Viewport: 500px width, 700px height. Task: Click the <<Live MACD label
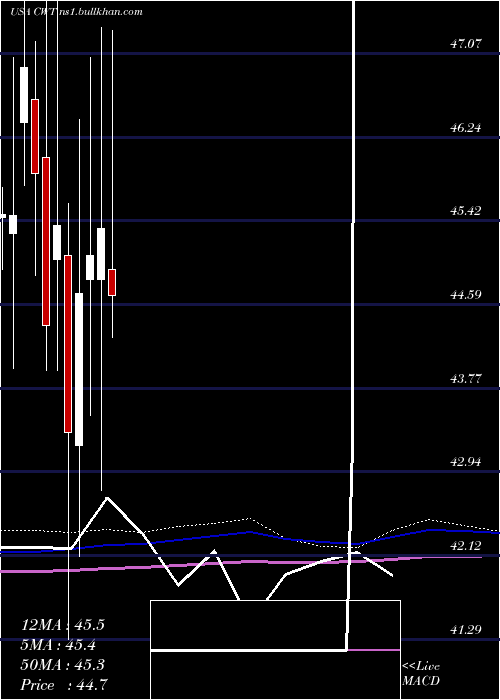coord(421,674)
